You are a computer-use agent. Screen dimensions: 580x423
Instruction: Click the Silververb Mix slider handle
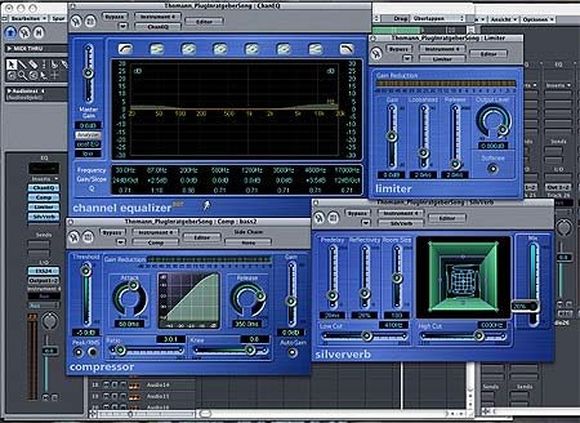coord(525,306)
